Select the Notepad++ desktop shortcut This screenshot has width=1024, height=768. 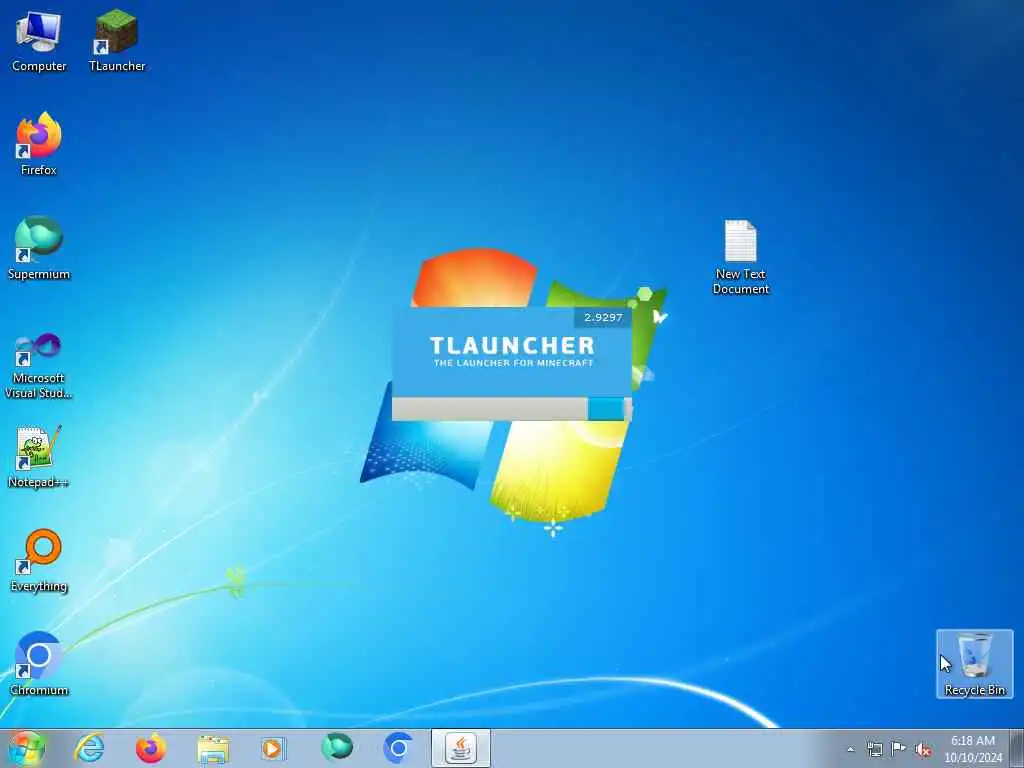(x=39, y=457)
